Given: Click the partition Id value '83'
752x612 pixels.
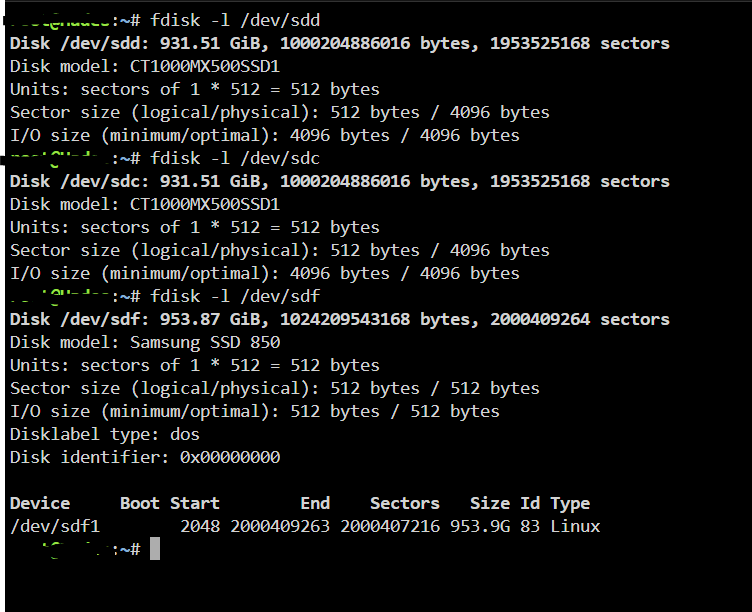Looking at the screenshot, I should 530,527.
